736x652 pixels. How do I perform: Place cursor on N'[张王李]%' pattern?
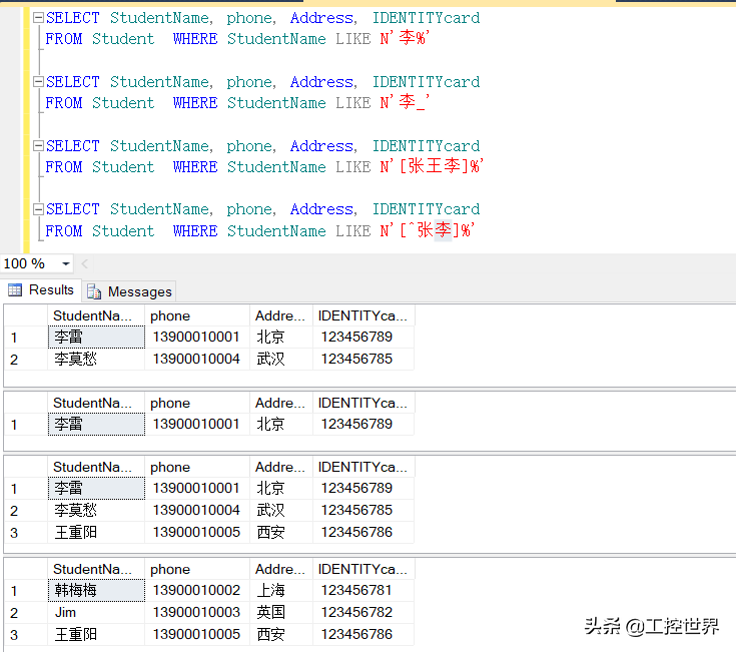pos(432,166)
